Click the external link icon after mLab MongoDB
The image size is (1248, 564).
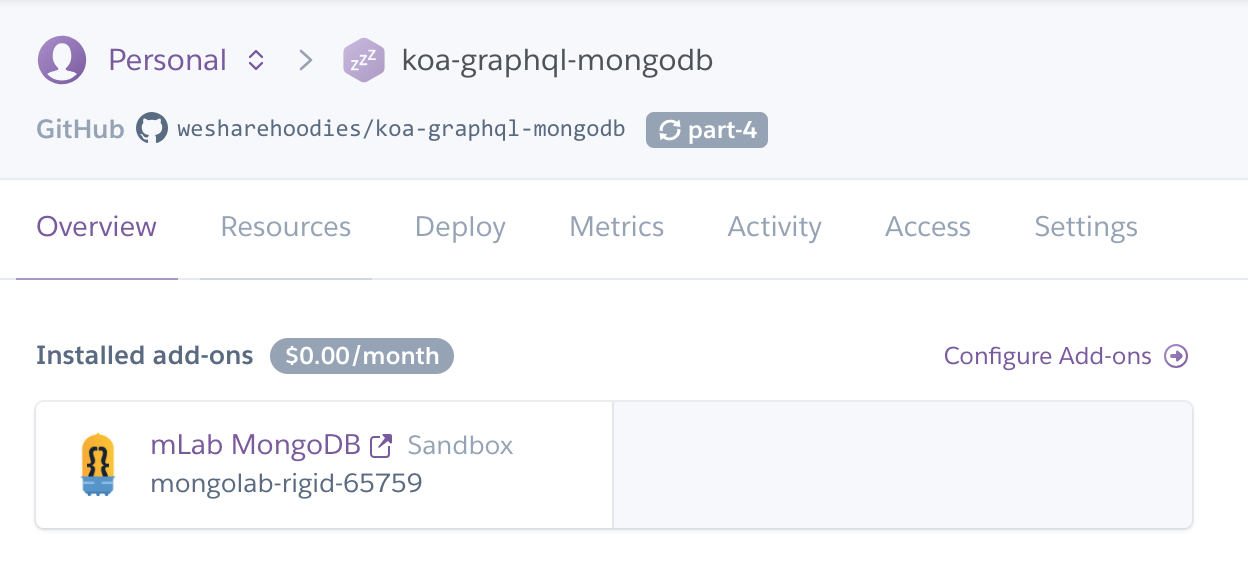pyautogui.click(x=381, y=445)
